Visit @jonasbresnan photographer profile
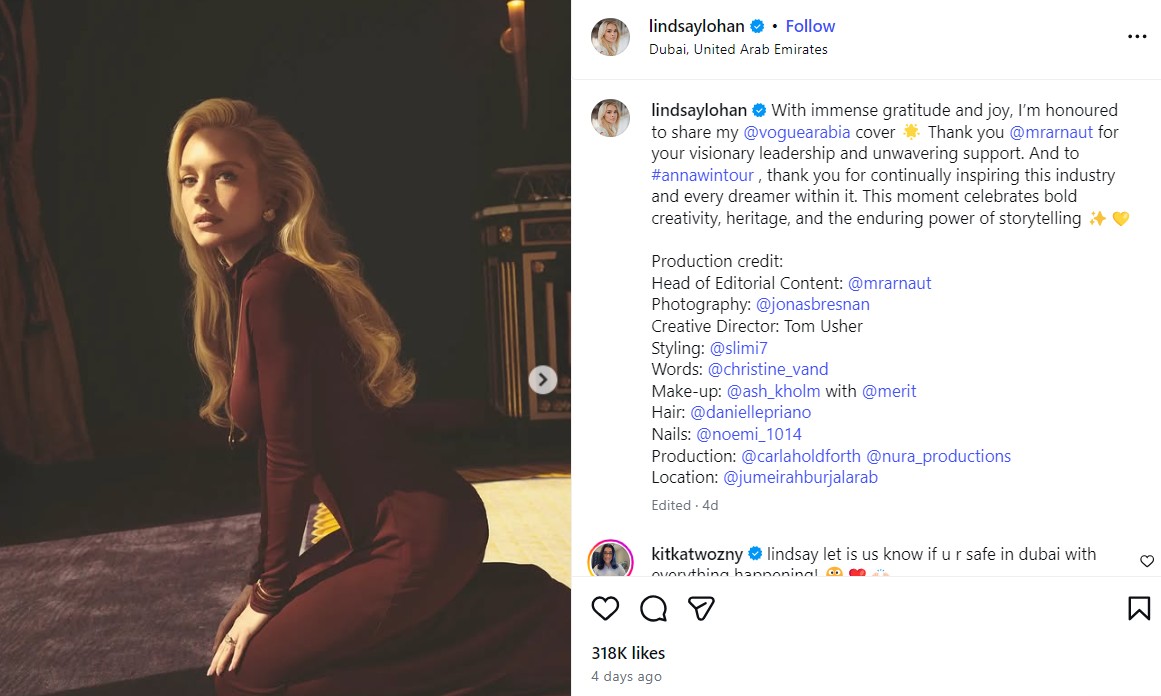This screenshot has width=1161, height=696. click(812, 304)
